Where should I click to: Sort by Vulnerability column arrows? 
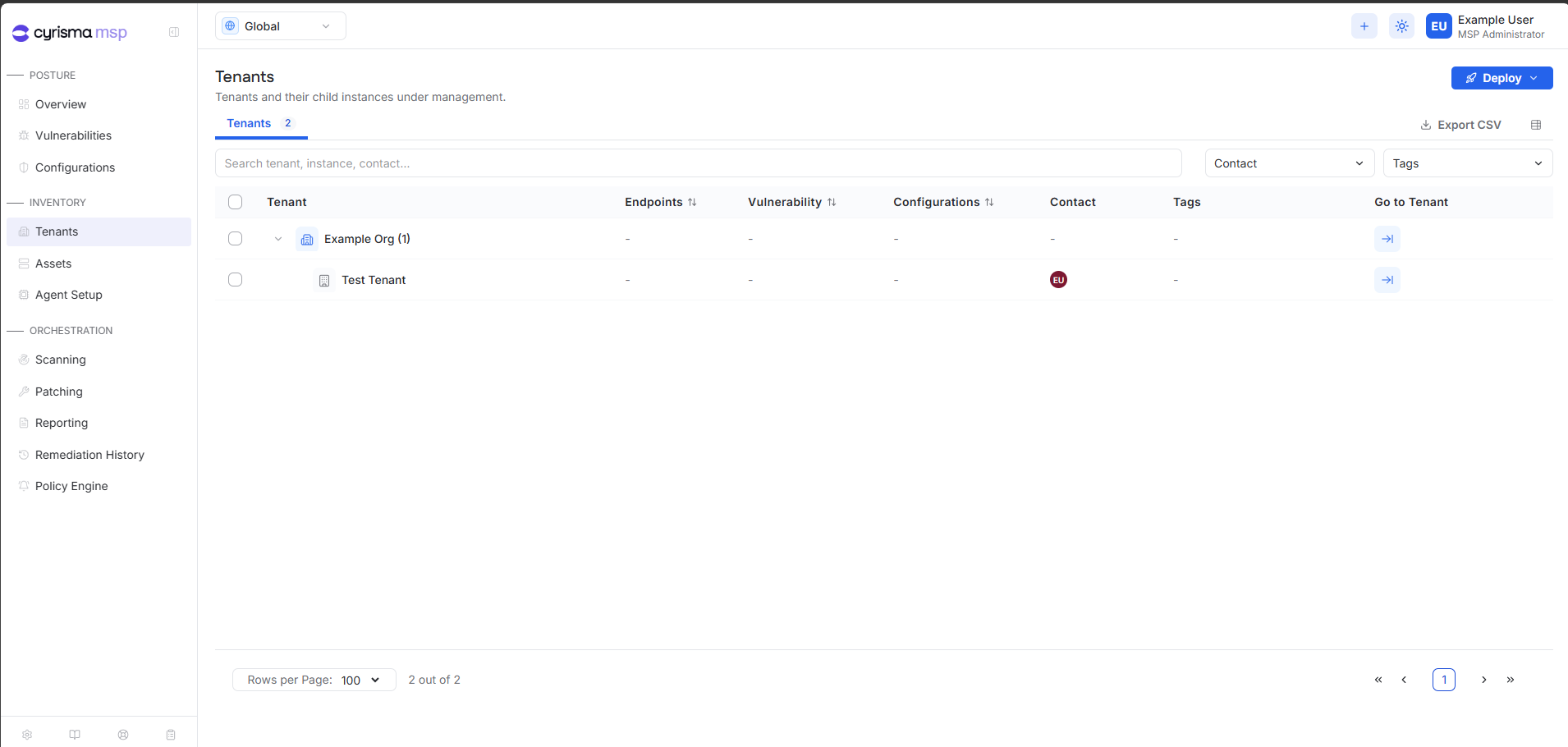(832, 202)
